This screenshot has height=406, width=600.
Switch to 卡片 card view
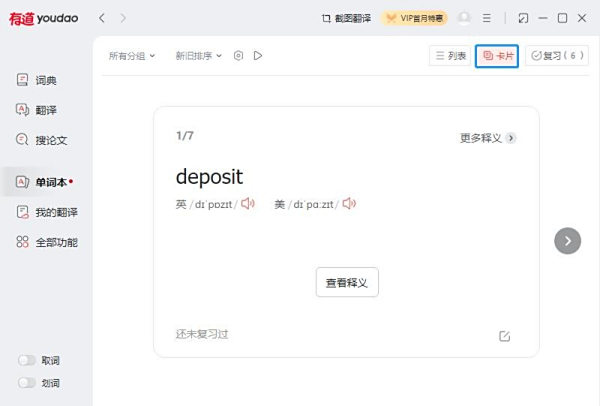tap(497, 56)
